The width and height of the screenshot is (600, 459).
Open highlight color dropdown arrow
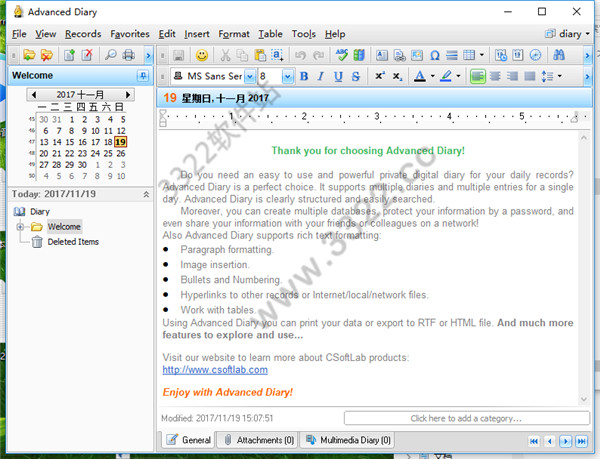click(x=458, y=76)
